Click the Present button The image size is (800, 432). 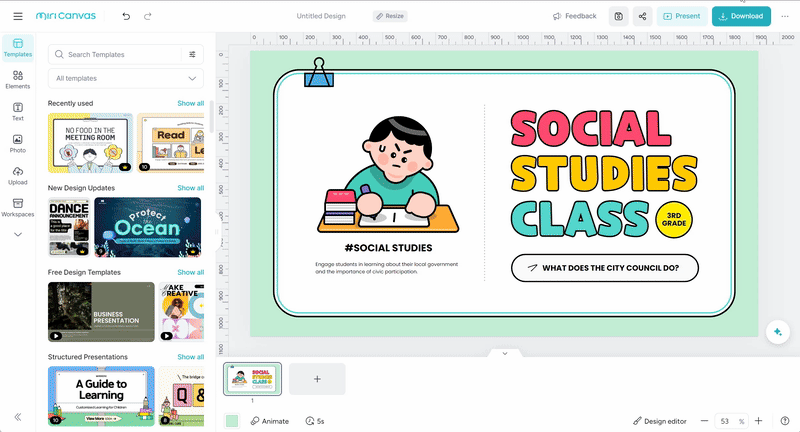tap(682, 16)
